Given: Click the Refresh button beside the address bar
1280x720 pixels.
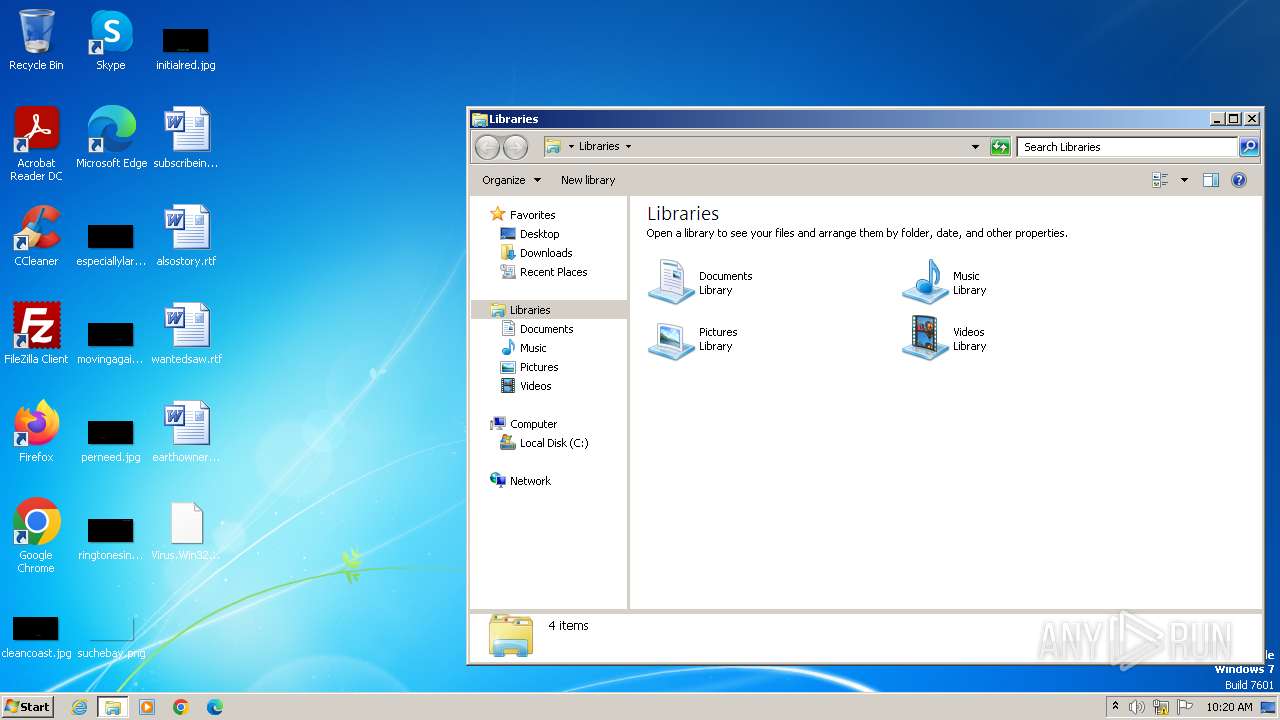Looking at the screenshot, I should 1000,147.
